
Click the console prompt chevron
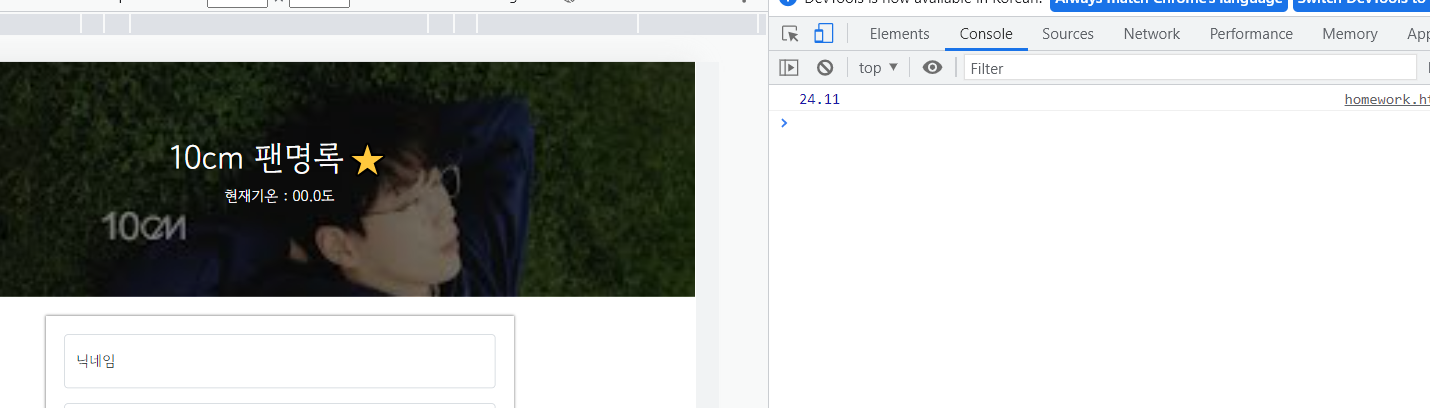click(784, 123)
